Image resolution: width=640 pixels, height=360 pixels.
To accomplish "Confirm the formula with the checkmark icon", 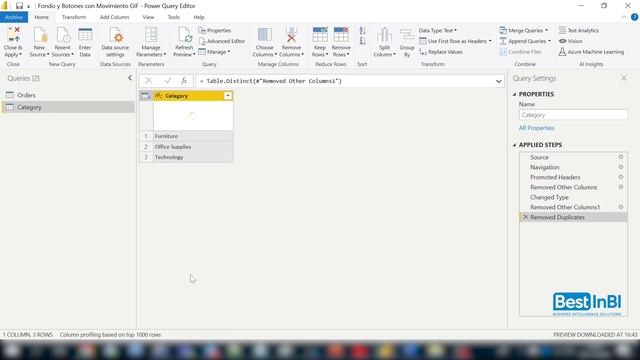I will [x=167, y=81].
